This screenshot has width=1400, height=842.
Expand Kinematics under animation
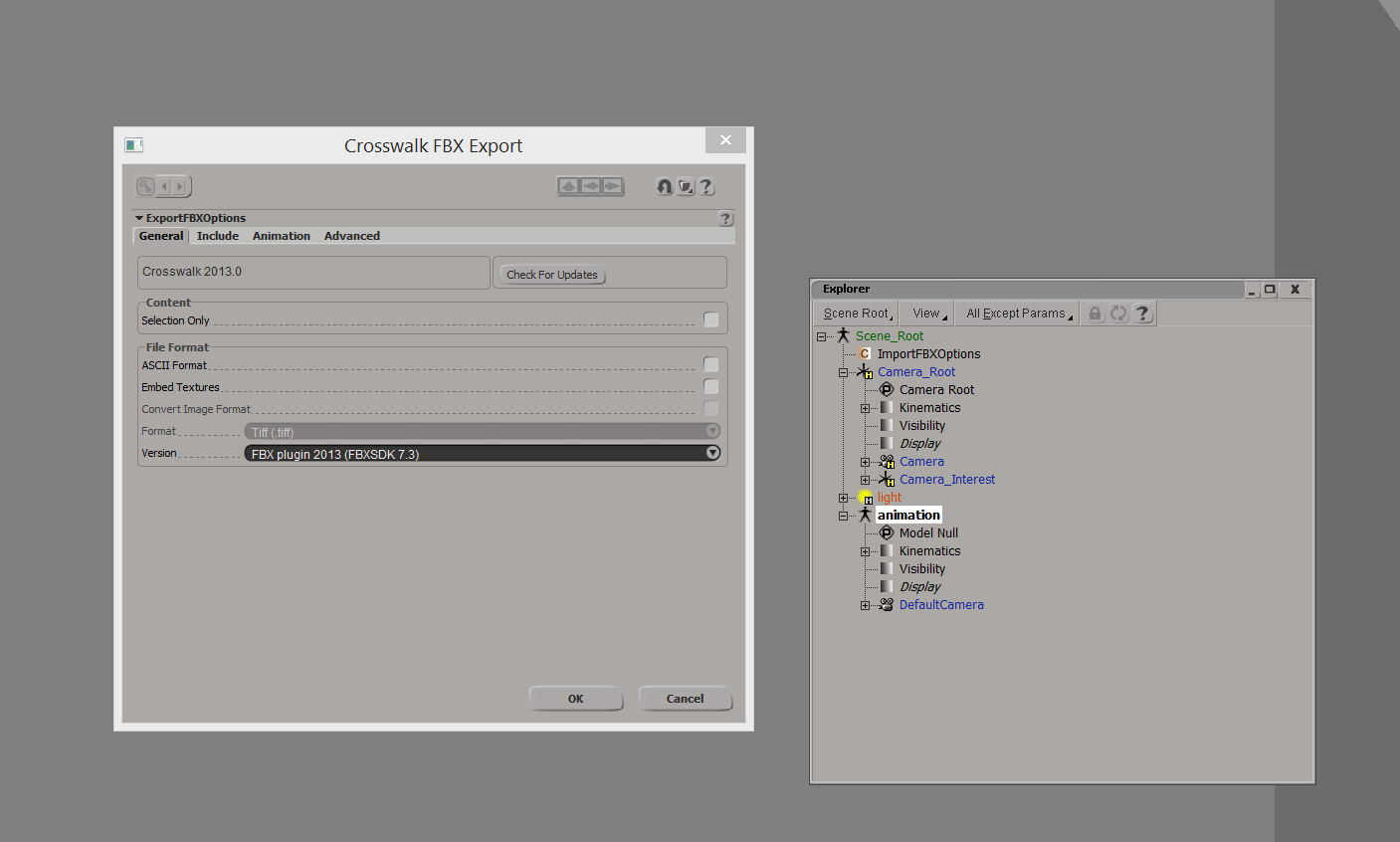(866, 551)
